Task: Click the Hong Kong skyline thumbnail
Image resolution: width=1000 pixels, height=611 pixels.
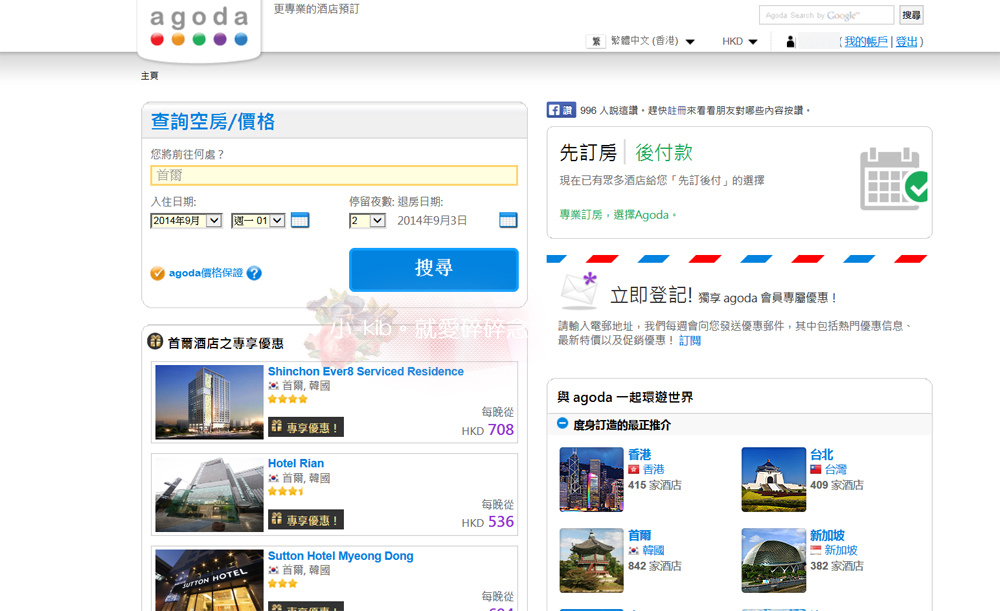Action: coord(591,480)
